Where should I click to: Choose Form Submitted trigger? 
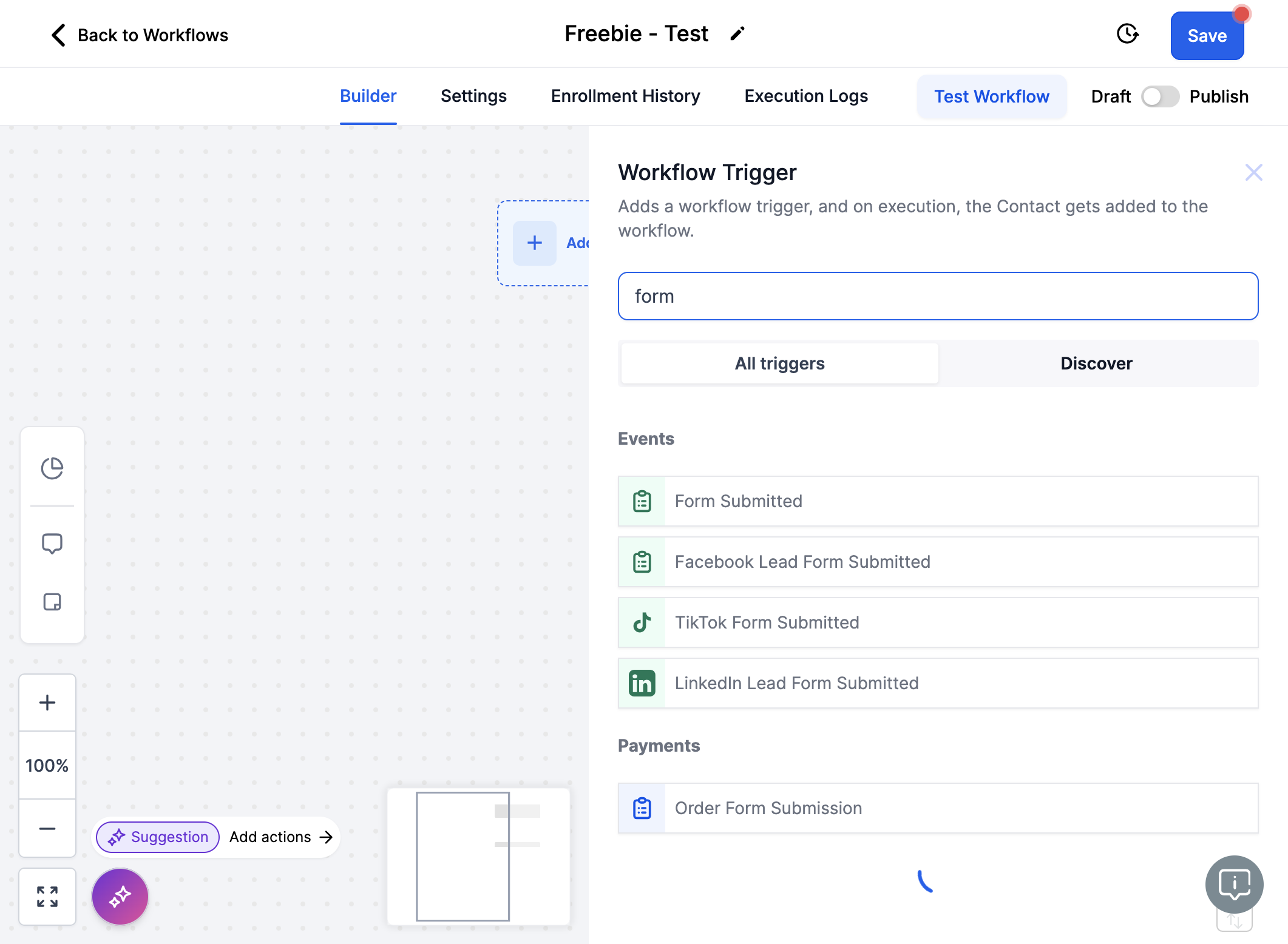pos(938,501)
